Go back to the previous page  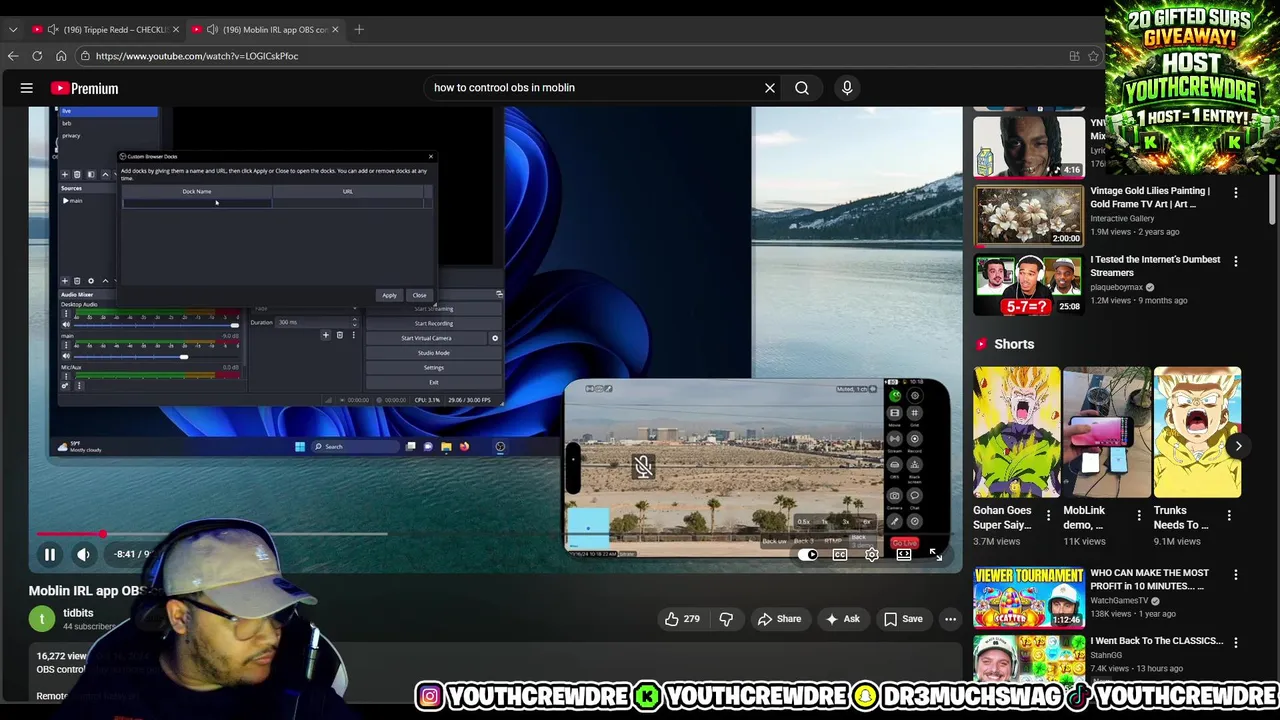click(x=13, y=56)
